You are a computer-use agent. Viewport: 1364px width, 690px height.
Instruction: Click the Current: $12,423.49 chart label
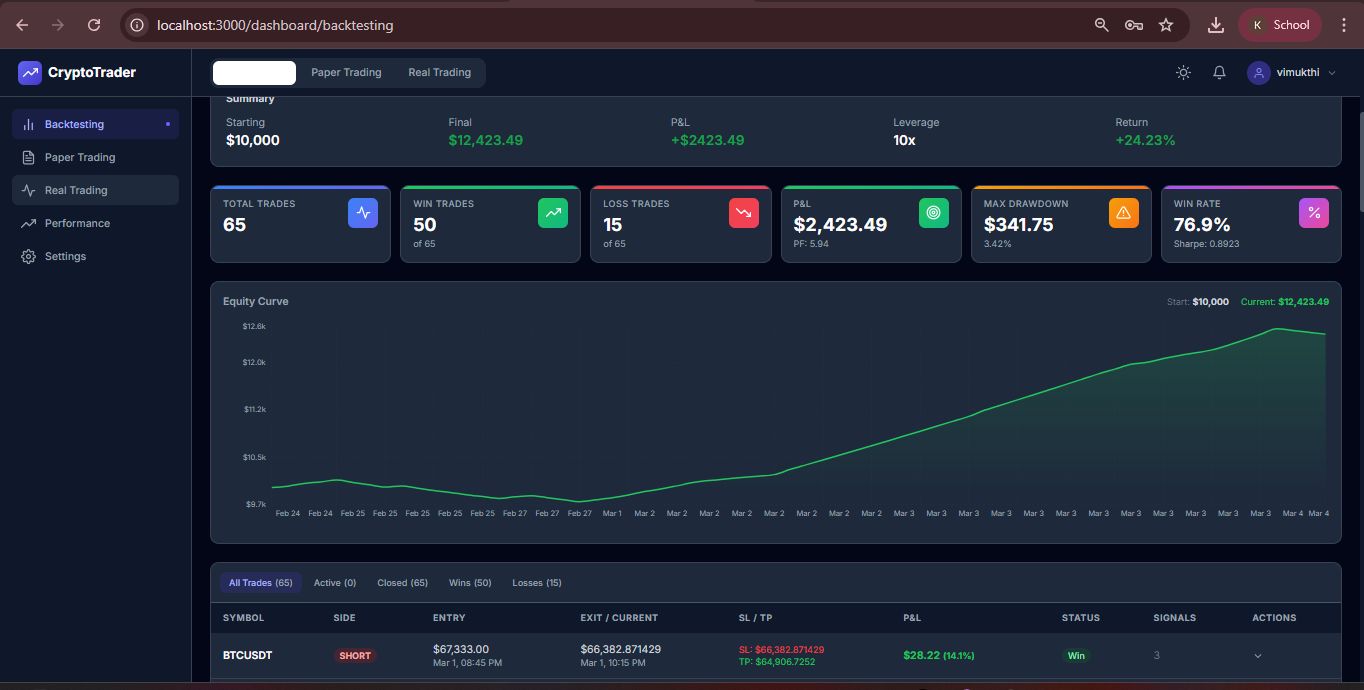[x=1285, y=302]
